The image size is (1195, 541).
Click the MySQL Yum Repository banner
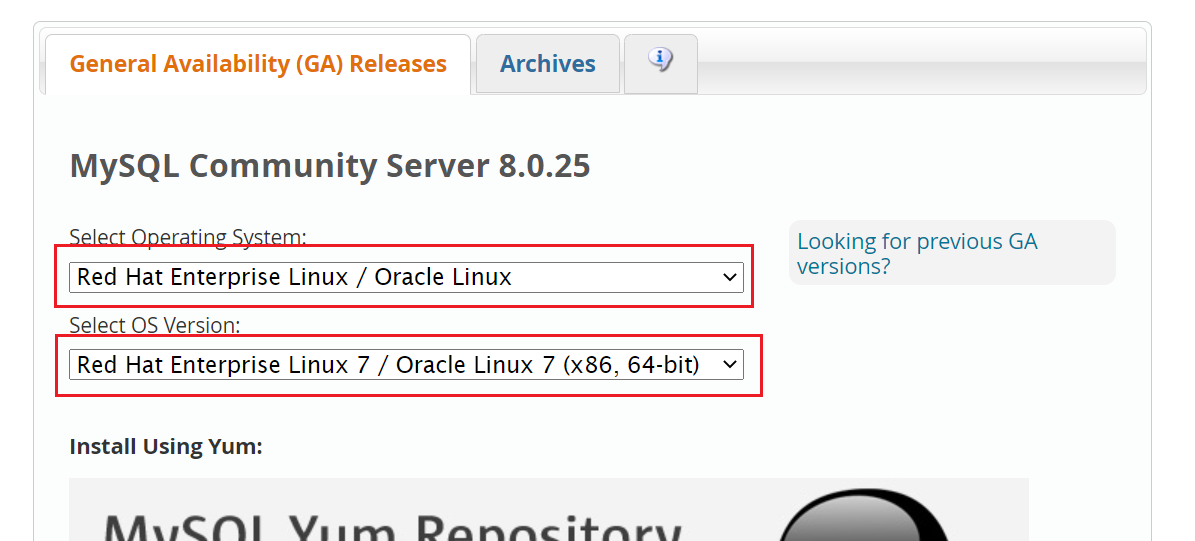coord(549,510)
